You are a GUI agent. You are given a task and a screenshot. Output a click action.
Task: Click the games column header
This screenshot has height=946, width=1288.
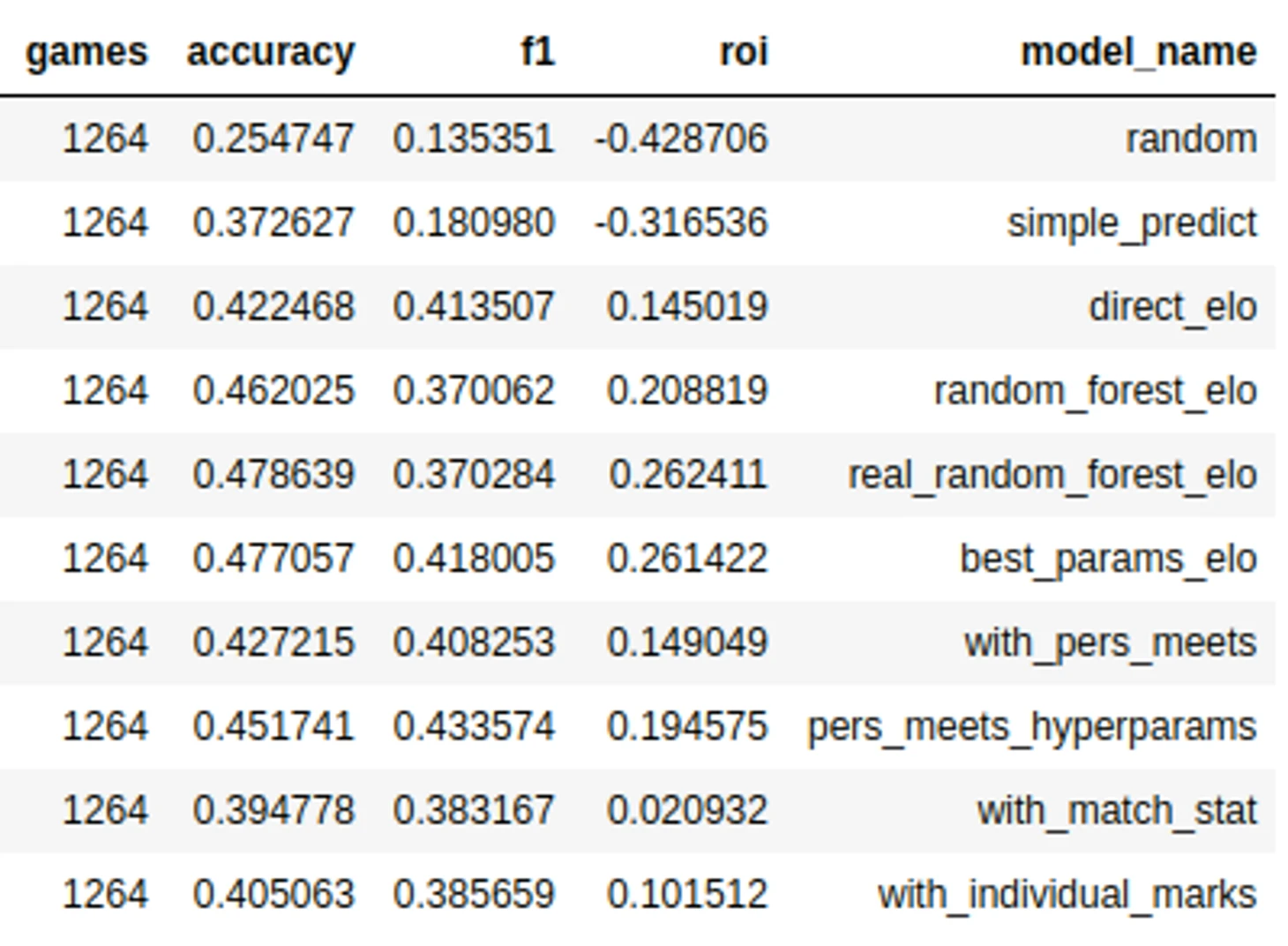pyautogui.click(x=86, y=52)
